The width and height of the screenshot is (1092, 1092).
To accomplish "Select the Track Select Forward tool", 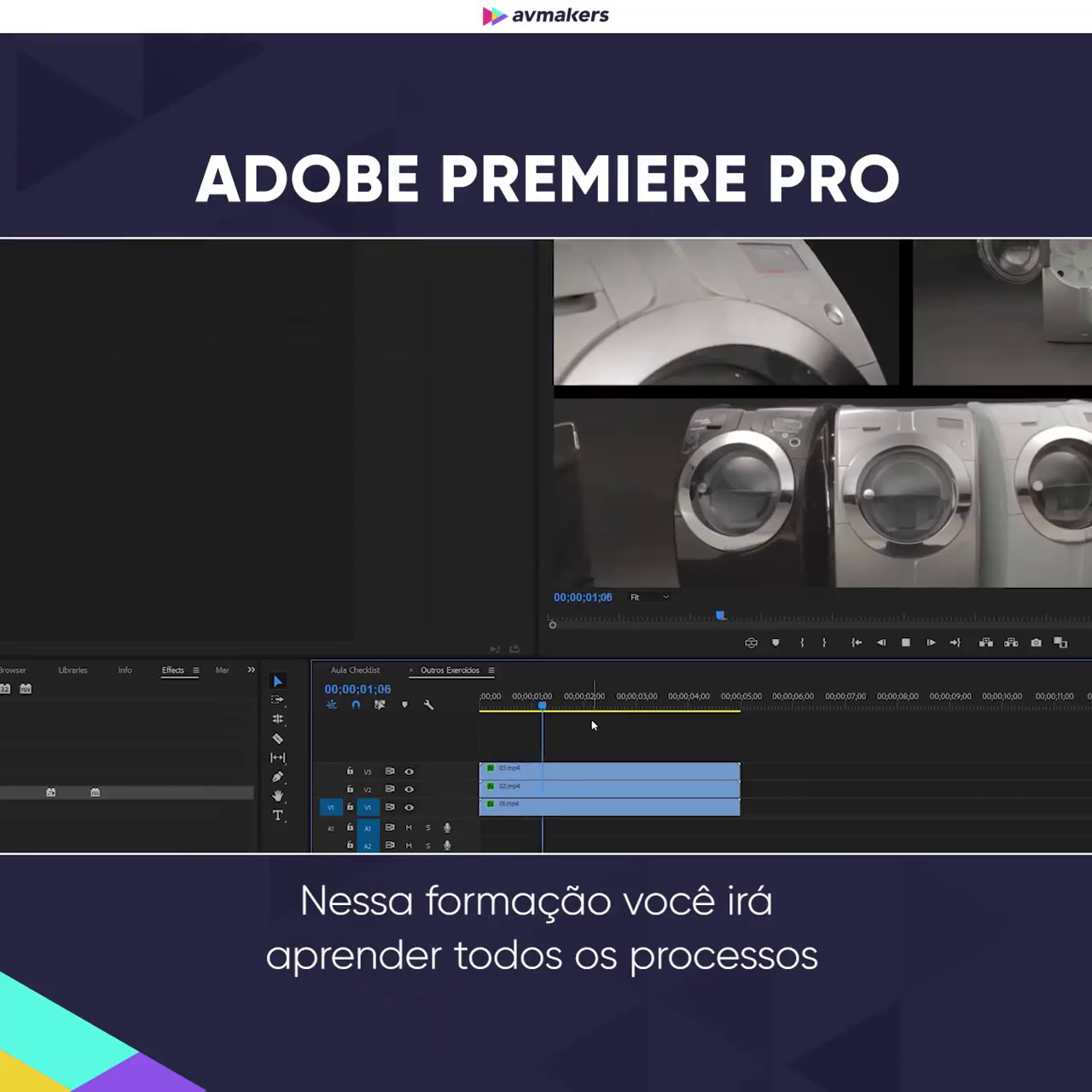I will [x=277, y=700].
